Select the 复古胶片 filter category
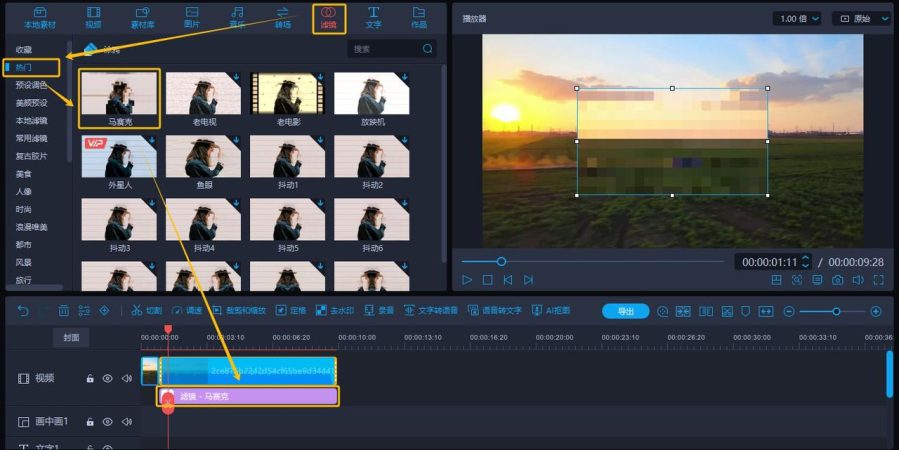The height and width of the screenshot is (450, 899). 32,156
